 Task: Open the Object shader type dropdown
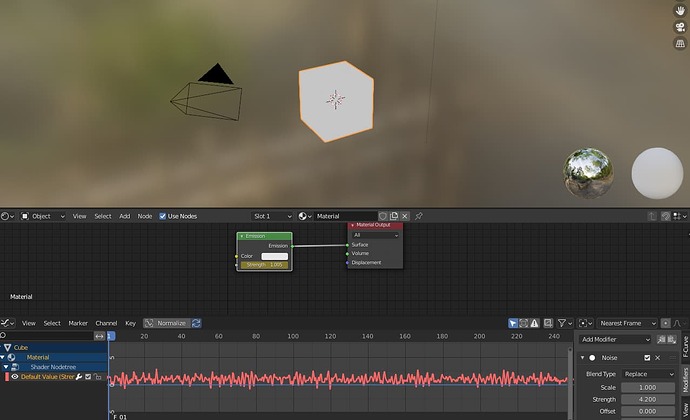tap(43, 216)
